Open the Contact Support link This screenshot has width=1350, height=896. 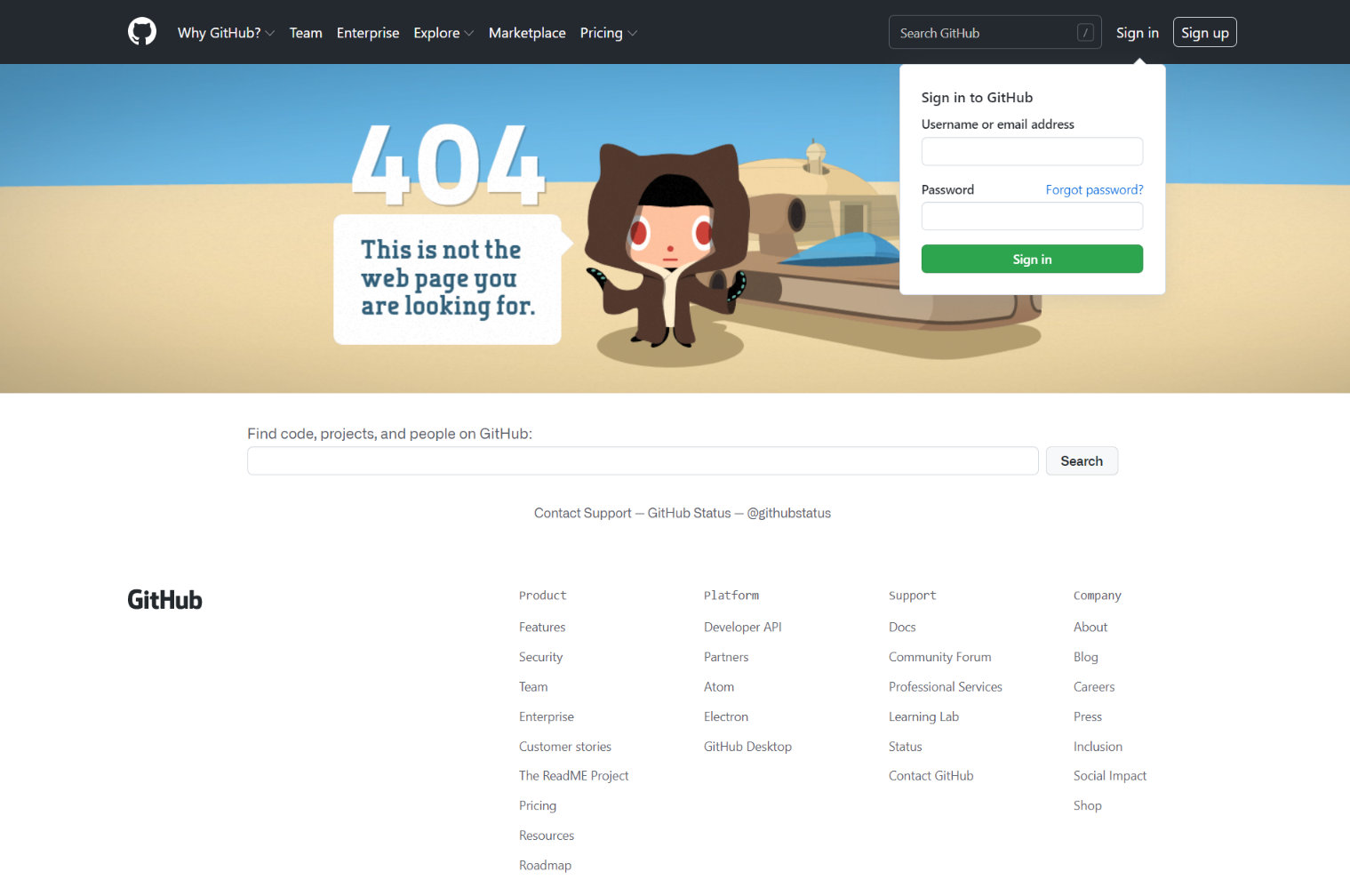(x=583, y=513)
